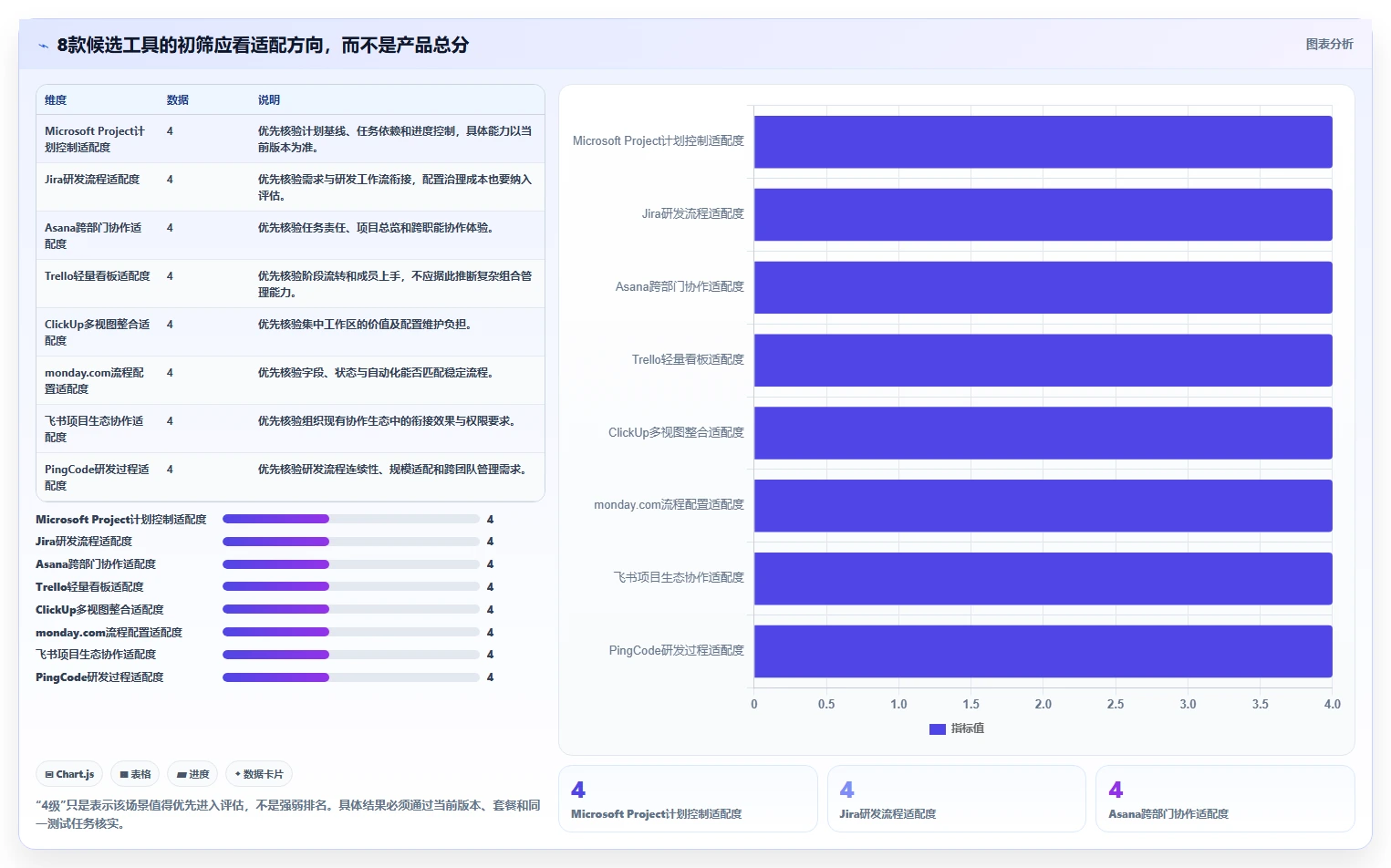This screenshot has width=1391, height=868.
Task: Click the 数据 column header
Action: point(178,100)
